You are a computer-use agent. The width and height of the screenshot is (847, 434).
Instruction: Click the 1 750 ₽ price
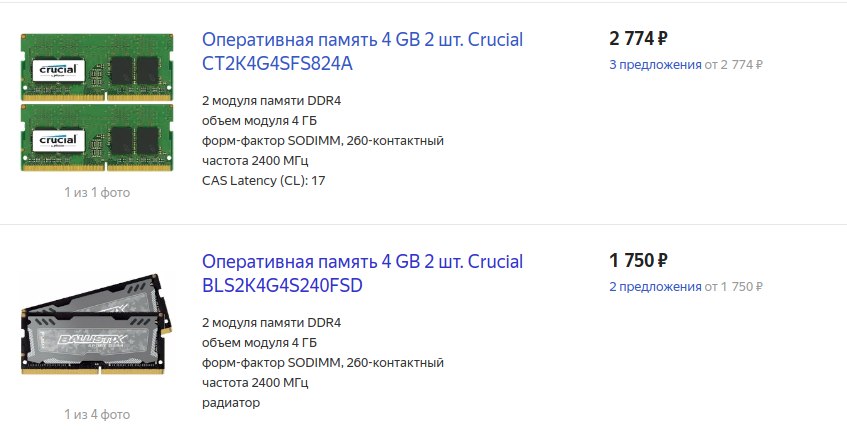[638, 261]
